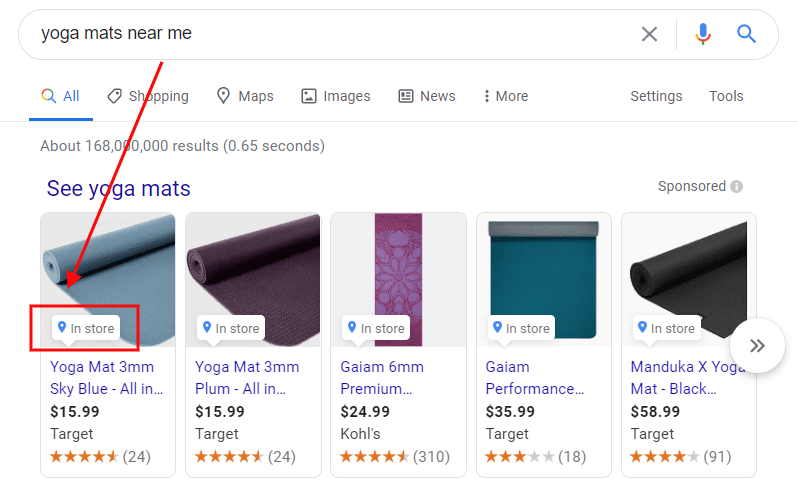
Task: Switch to the Images tab
Action: [336, 96]
